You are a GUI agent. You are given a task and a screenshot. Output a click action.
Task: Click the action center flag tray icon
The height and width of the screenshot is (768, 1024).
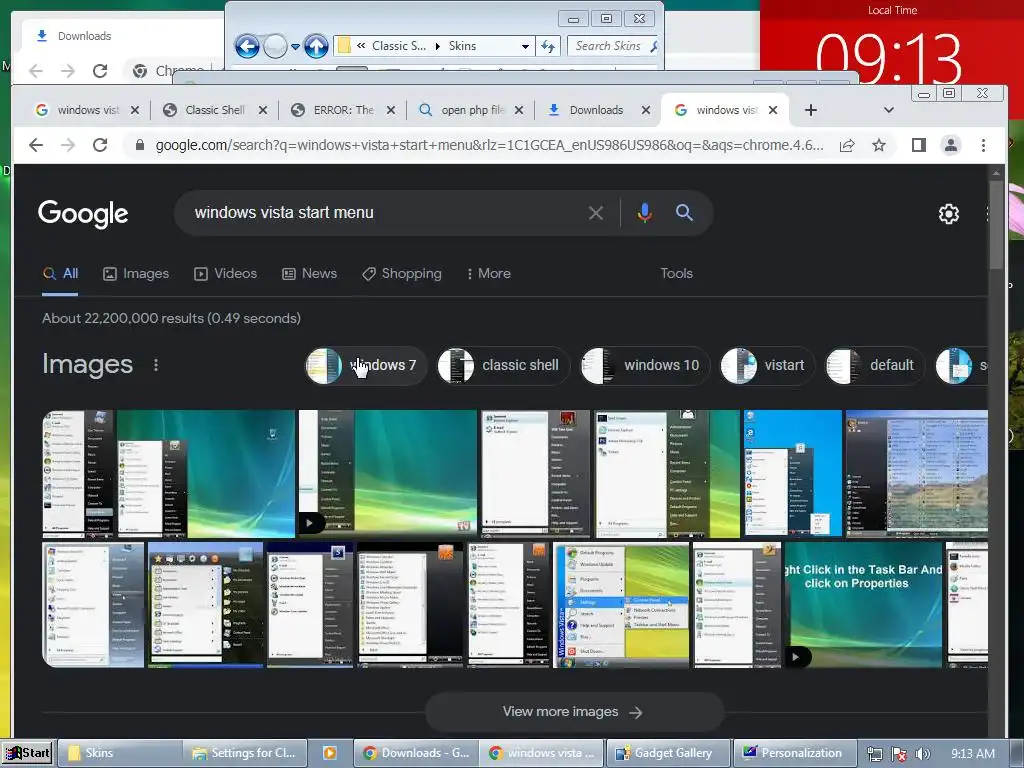coord(899,754)
